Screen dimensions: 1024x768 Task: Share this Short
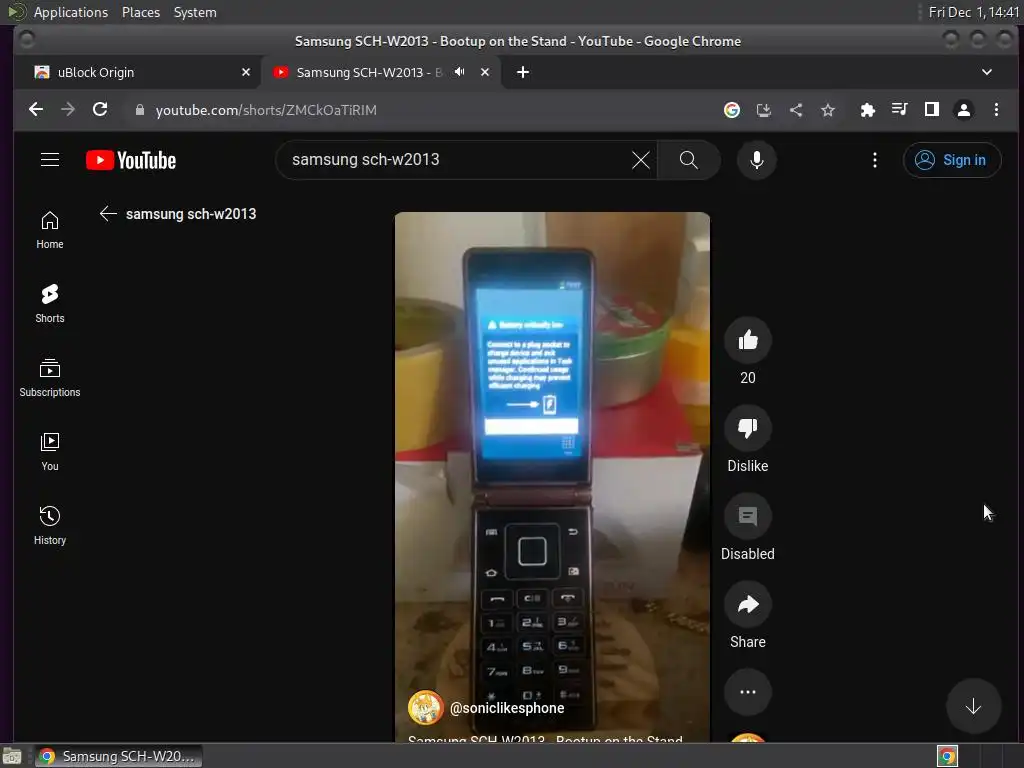(x=748, y=605)
